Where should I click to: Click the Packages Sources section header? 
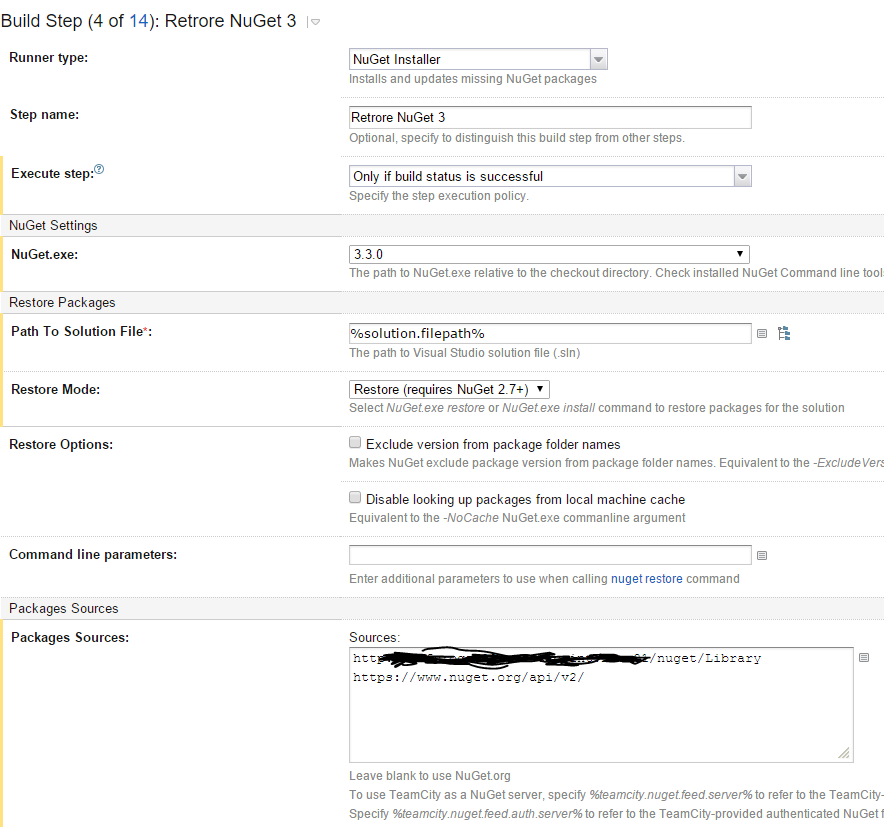coord(64,609)
